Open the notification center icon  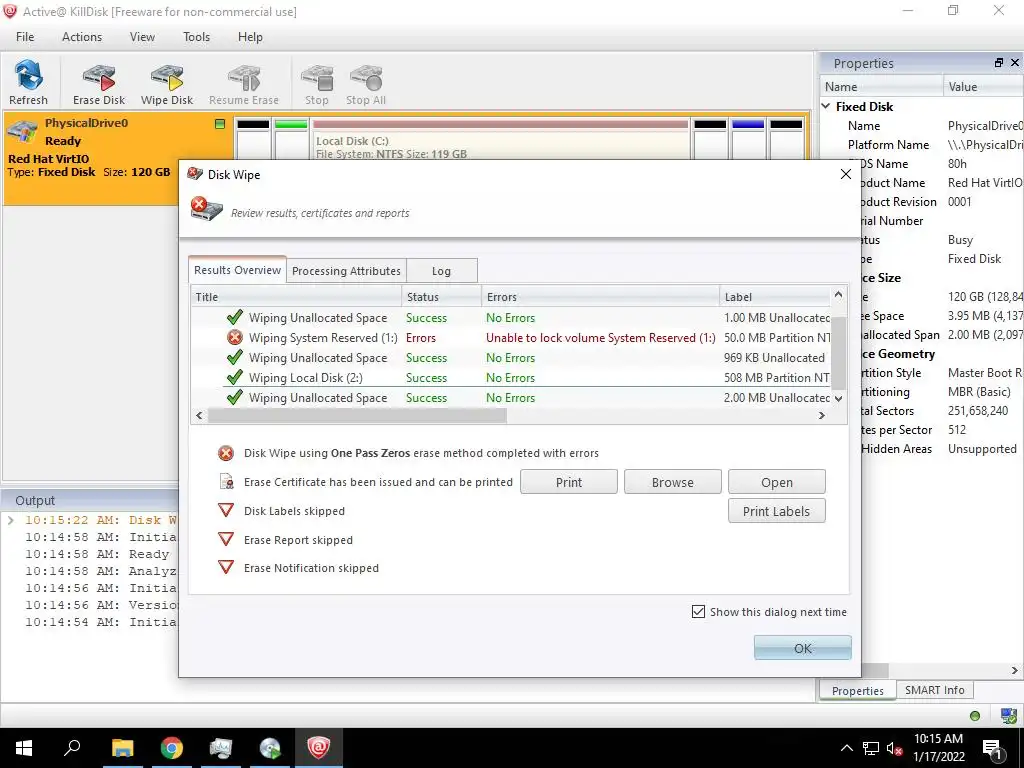tap(992, 748)
